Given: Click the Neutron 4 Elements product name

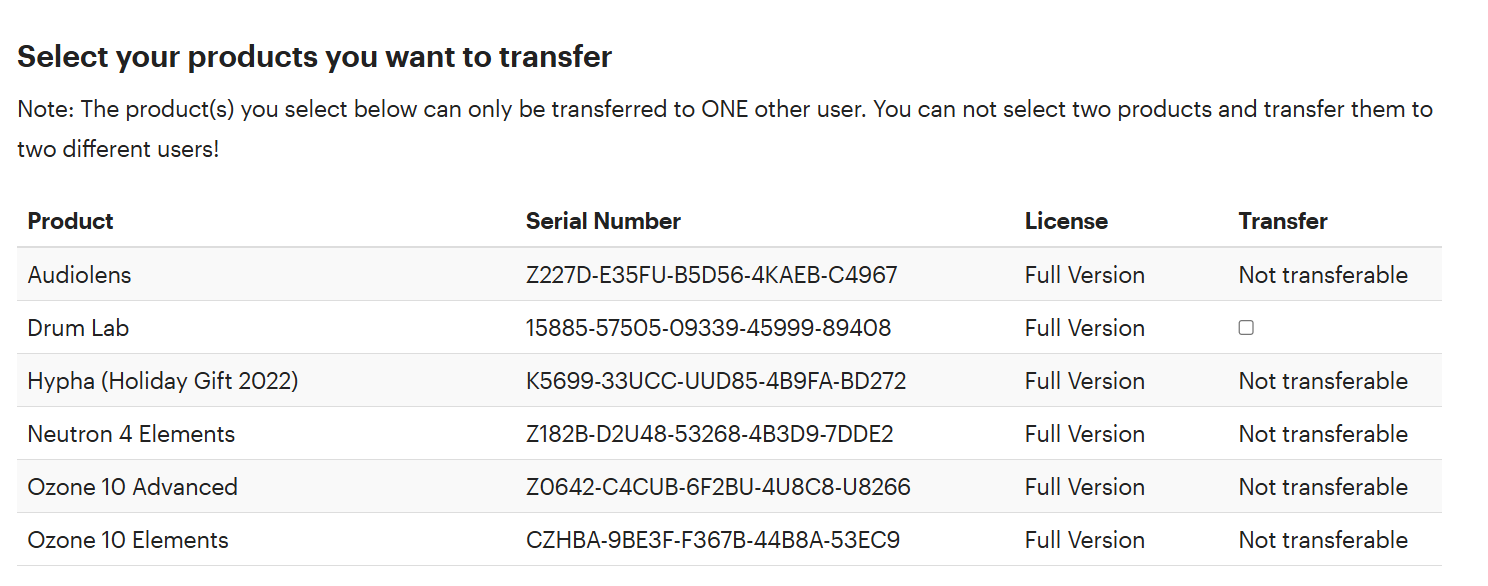Looking at the screenshot, I should [x=131, y=434].
